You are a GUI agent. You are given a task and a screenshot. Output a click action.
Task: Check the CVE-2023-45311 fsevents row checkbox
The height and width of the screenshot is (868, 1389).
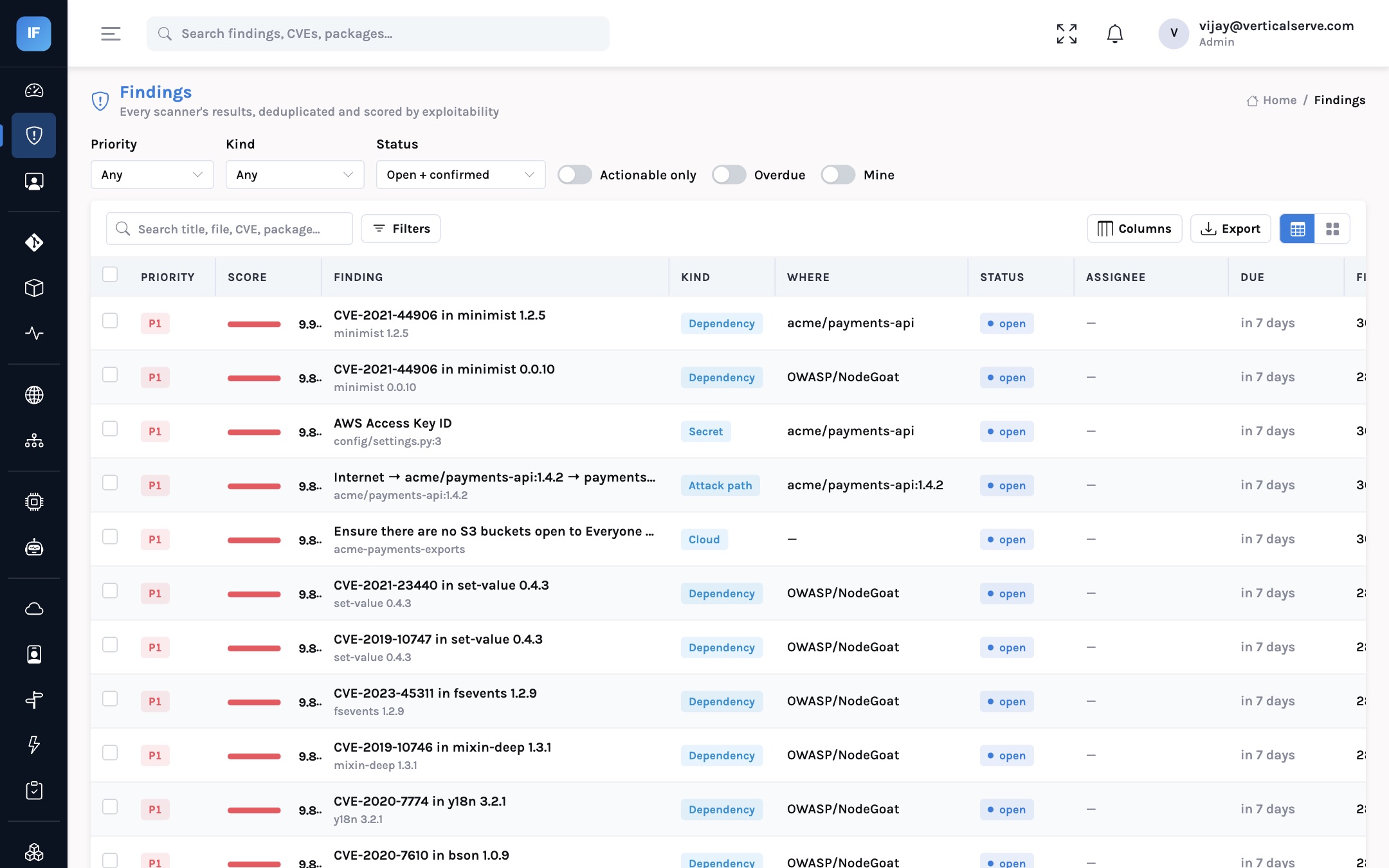pyautogui.click(x=110, y=699)
